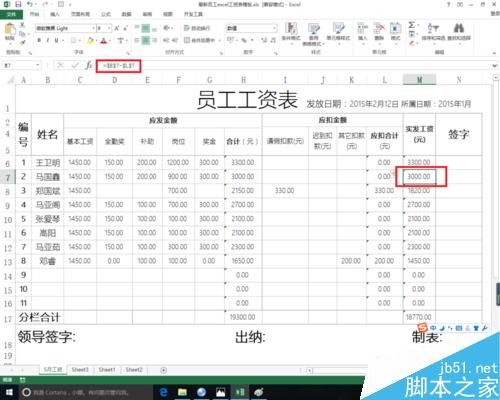The image size is (500, 400).
Task: Open the number format dropdown
Action: pos(274,28)
